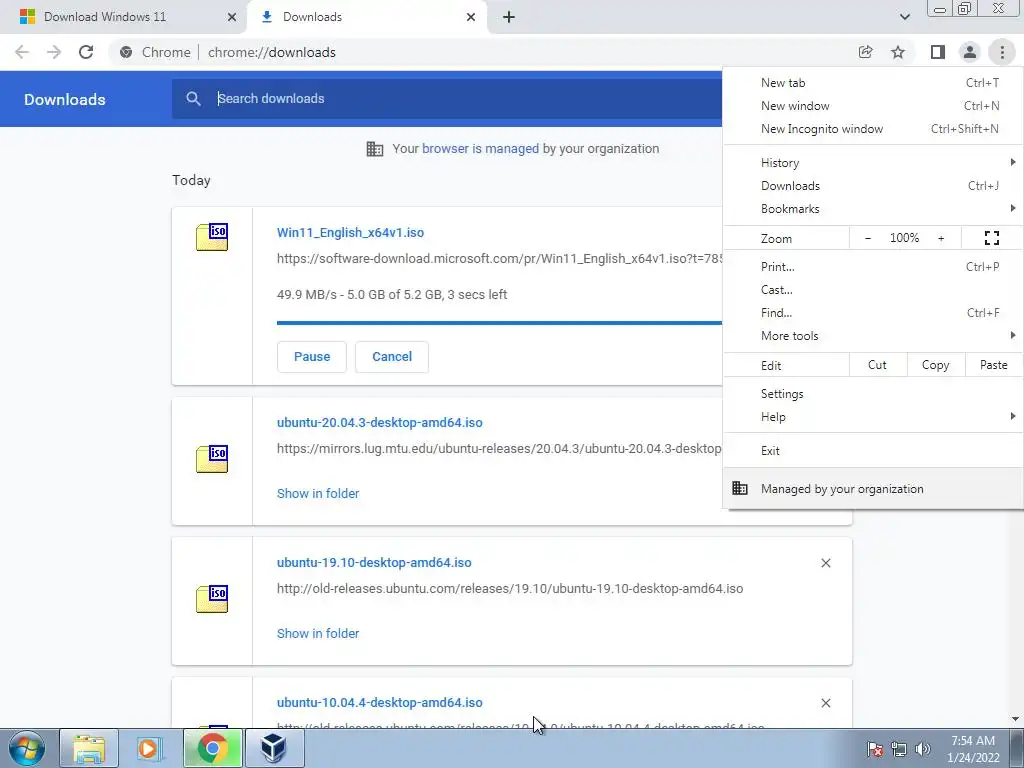Click the network tray icon

coord(899,748)
